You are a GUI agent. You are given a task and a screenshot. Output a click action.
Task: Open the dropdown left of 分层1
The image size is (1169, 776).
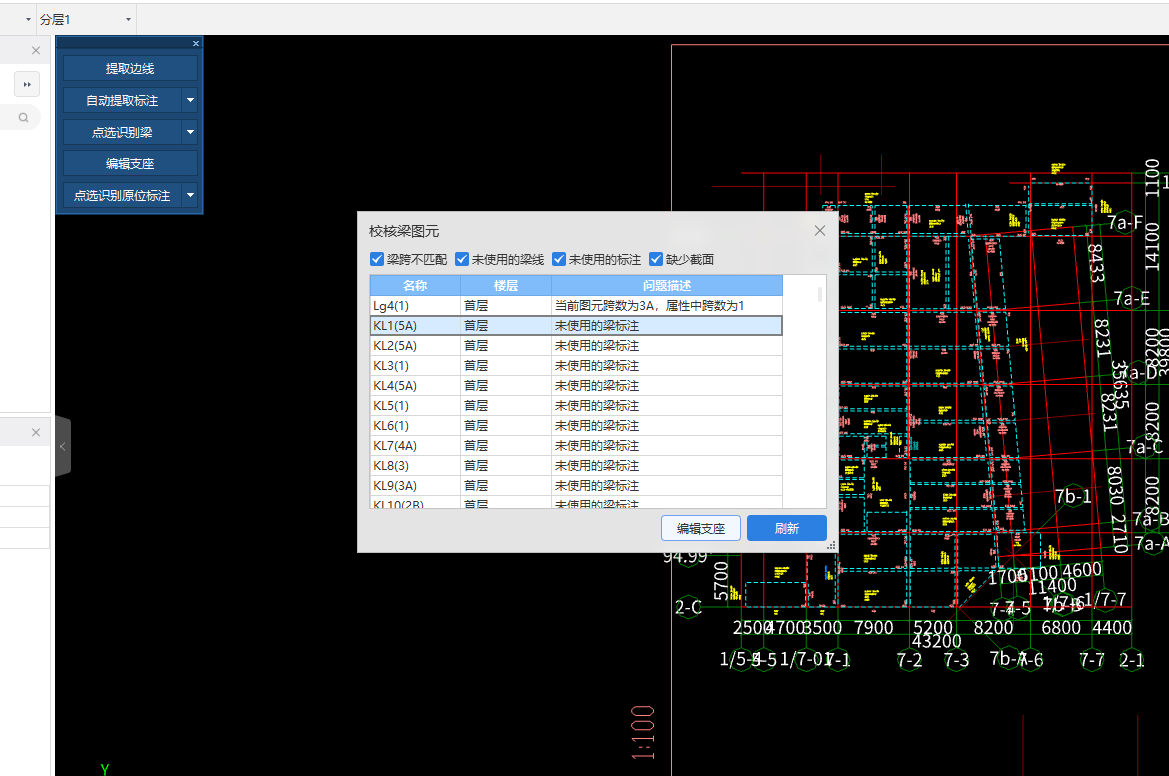(28, 19)
